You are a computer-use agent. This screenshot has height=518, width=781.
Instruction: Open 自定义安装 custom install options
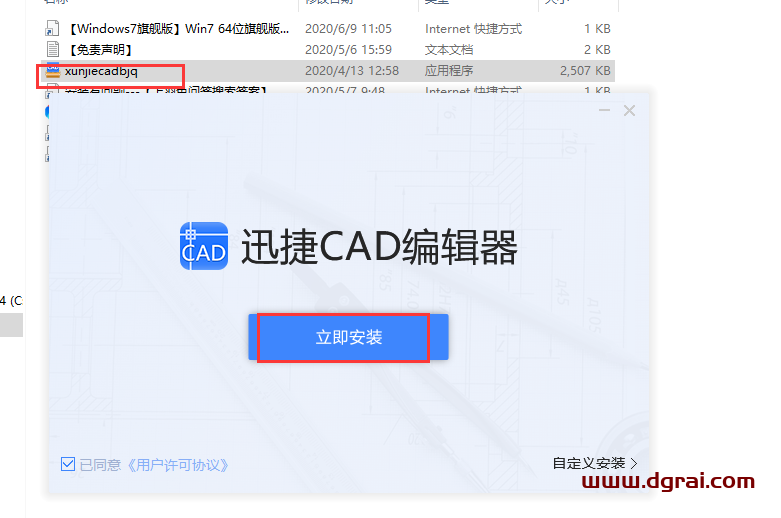(x=595, y=463)
